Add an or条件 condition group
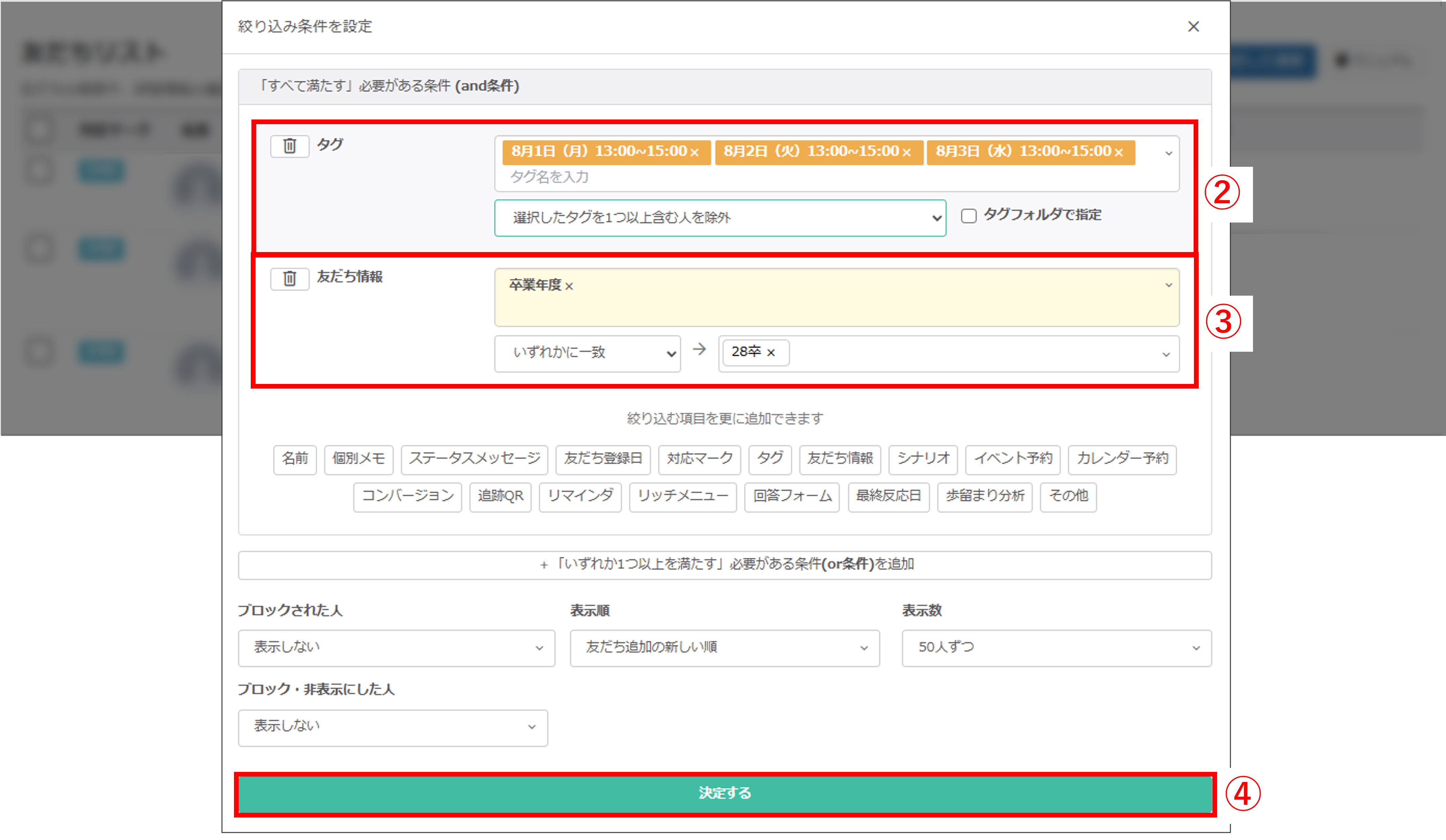1446x840 pixels. (x=724, y=565)
